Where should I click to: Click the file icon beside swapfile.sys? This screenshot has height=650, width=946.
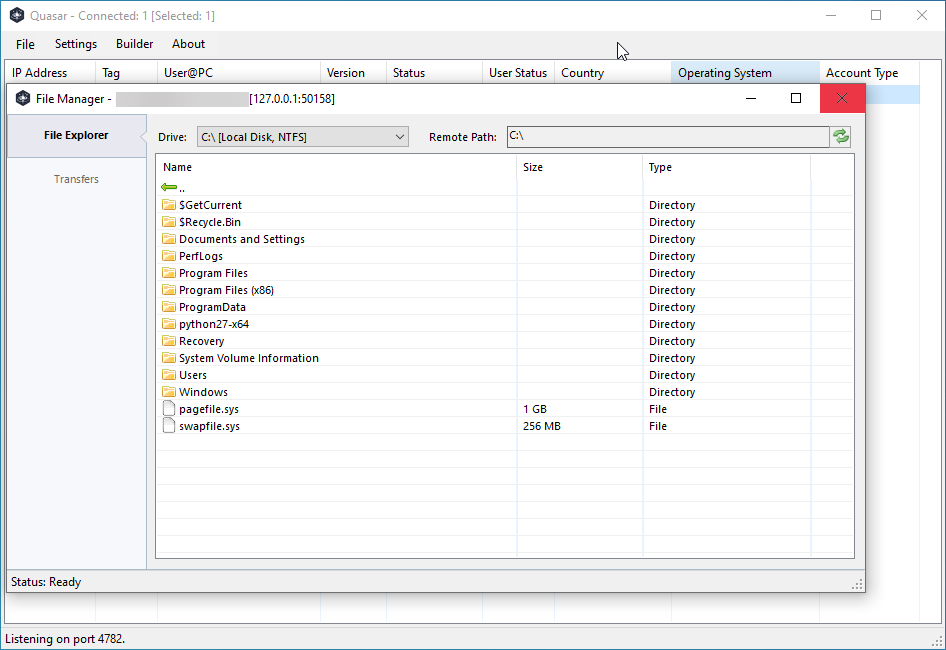tap(168, 425)
